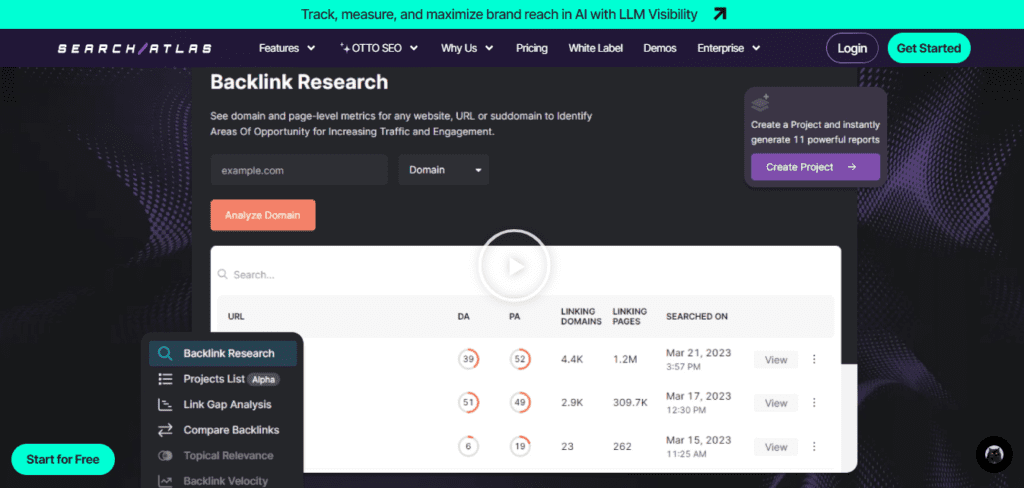Click the Projects List bullet icon
Viewport: 1024px width, 488px height.
pos(165,379)
